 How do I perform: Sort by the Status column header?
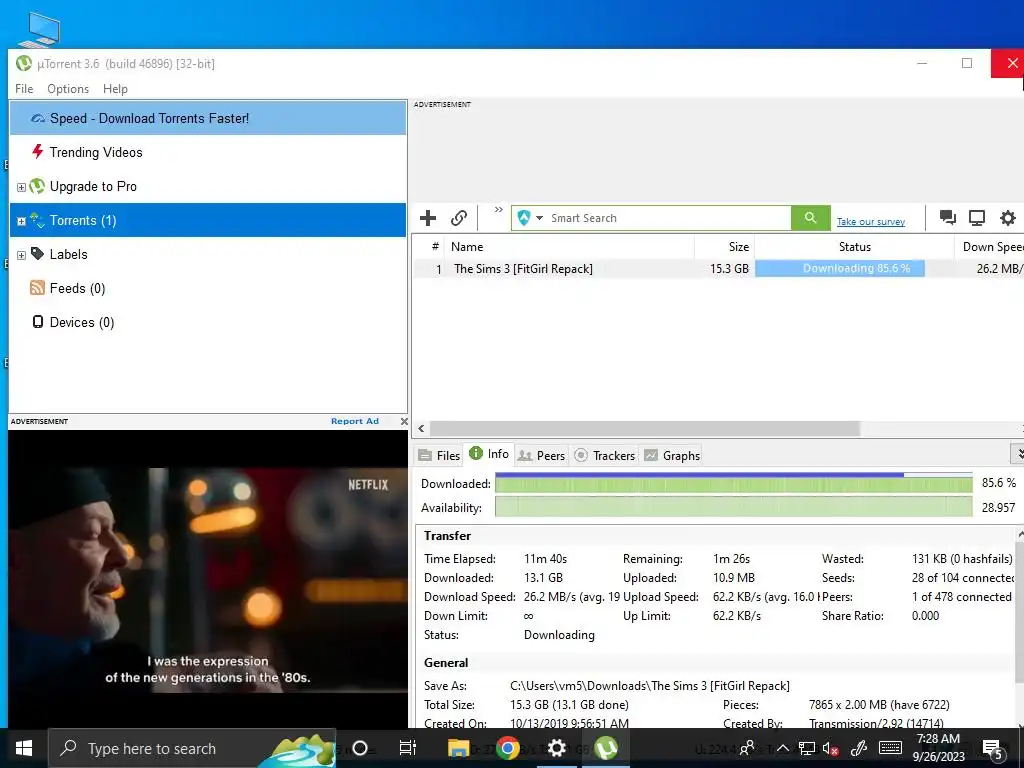point(854,247)
